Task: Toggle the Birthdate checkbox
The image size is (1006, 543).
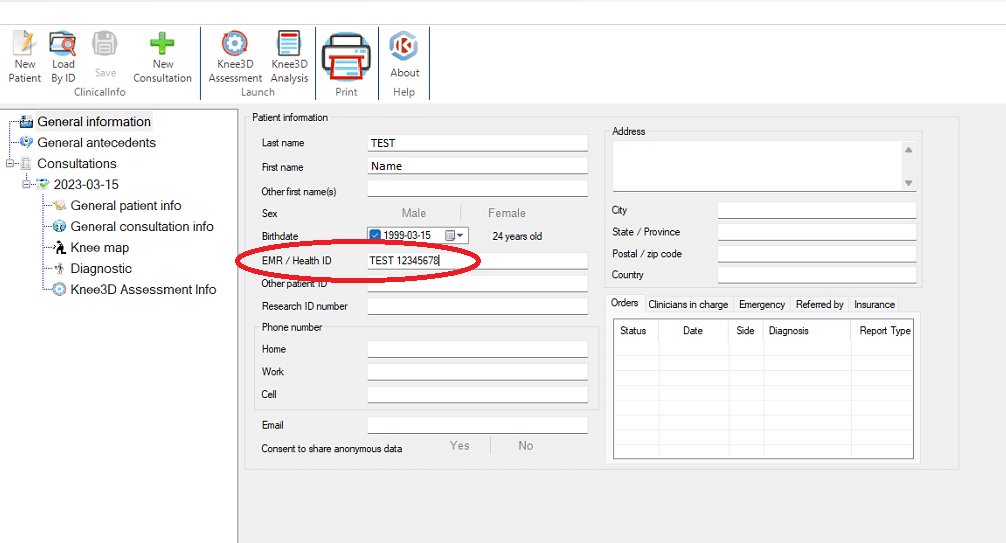Action: point(375,236)
